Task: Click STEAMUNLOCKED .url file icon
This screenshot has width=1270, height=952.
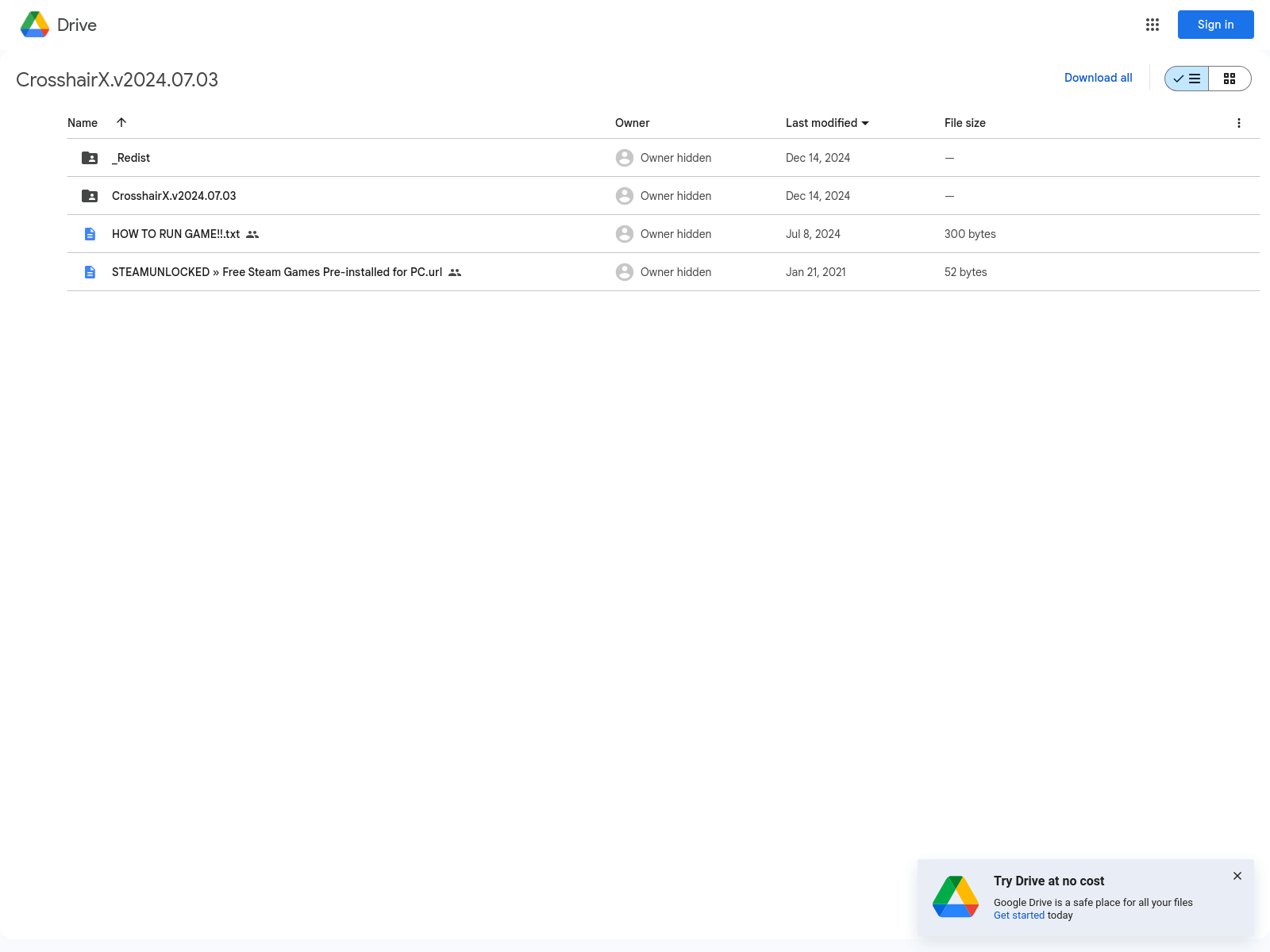Action: (90, 272)
